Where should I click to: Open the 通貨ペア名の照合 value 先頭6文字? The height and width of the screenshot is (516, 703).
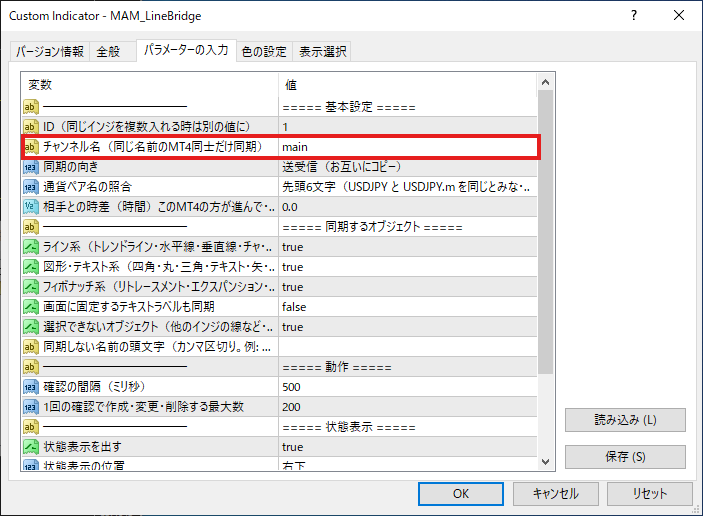point(407,187)
